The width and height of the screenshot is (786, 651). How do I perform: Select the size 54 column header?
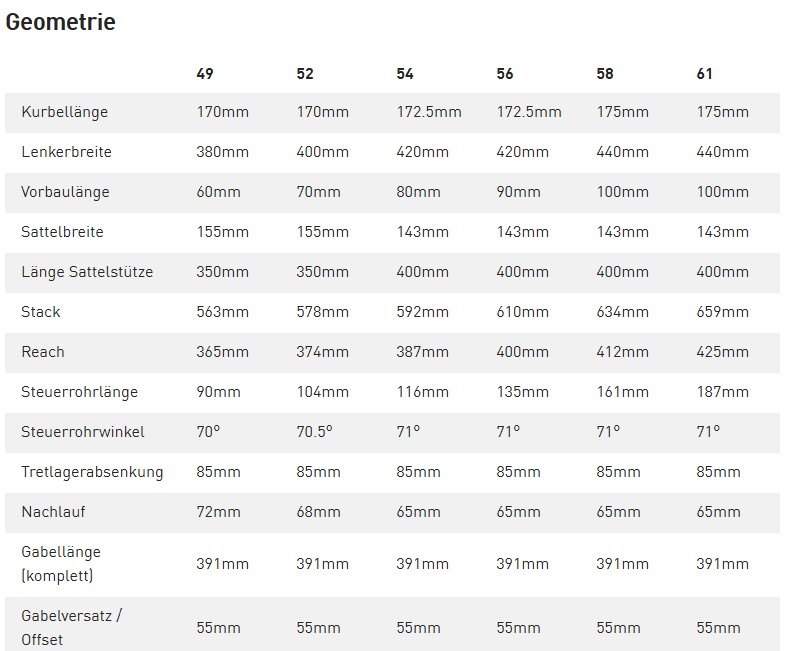tap(405, 74)
